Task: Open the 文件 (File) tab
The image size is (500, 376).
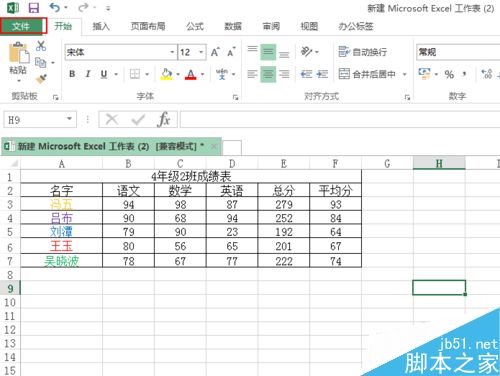Action: (21, 26)
